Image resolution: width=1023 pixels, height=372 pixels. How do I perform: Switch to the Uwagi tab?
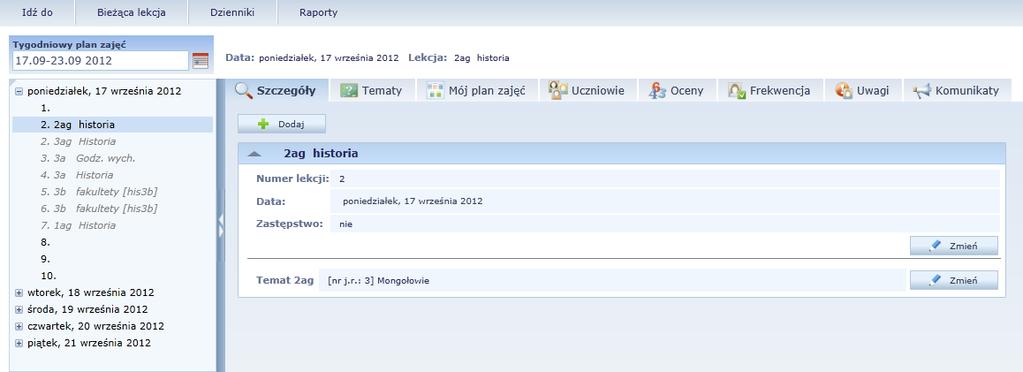coord(863,91)
